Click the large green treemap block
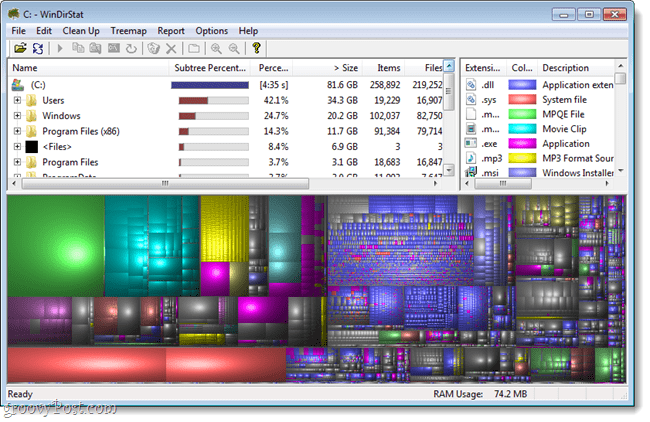This screenshot has width=650, height=422. coord(56,246)
